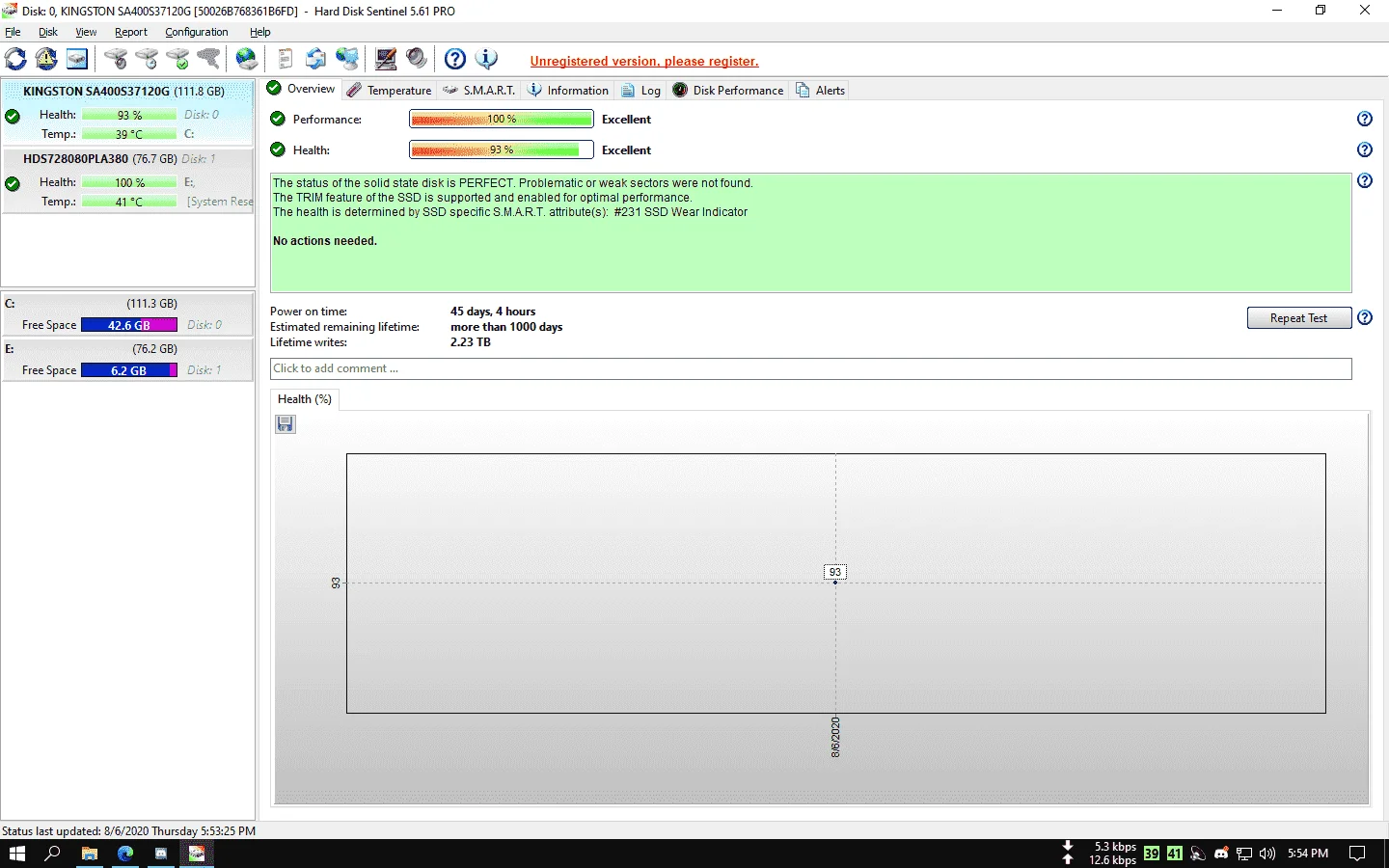Screen dimensions: 1389x868
Task: Click the add comment input field
Action: coord(810,368)
